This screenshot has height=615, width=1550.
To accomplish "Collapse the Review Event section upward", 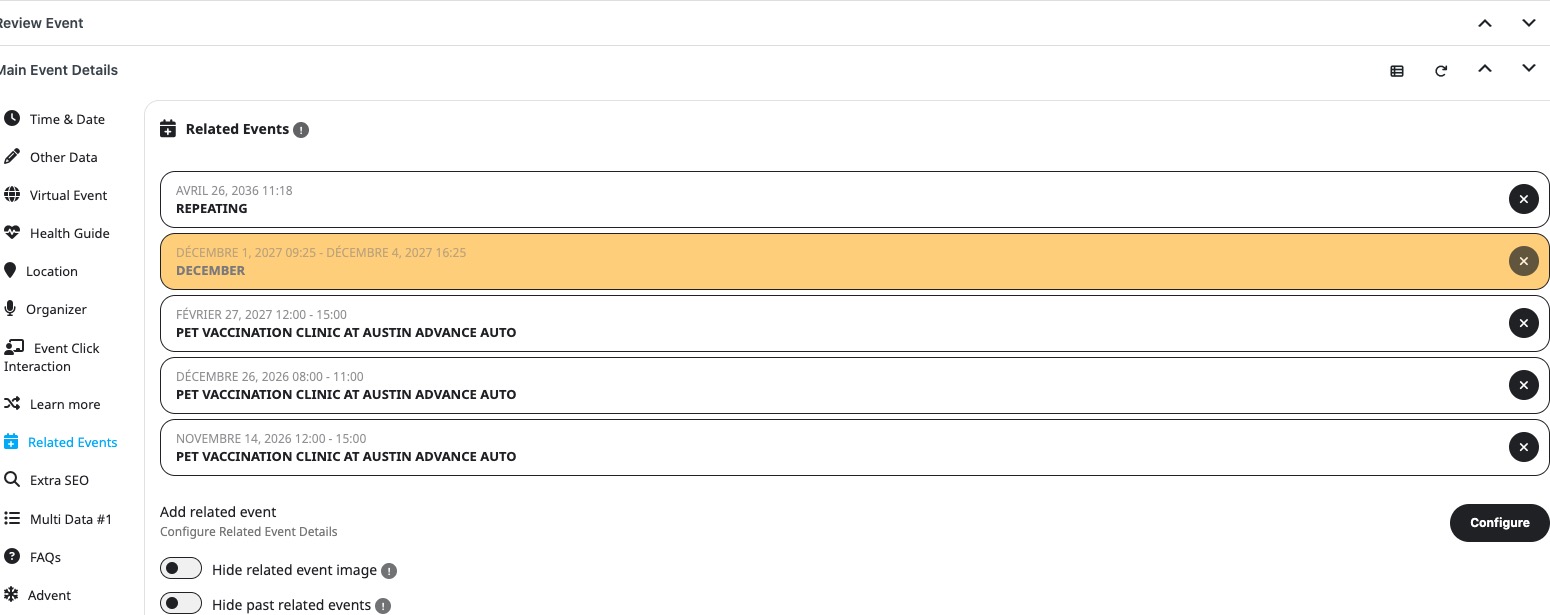I will pyautogui.click(x=1485, y=23).
